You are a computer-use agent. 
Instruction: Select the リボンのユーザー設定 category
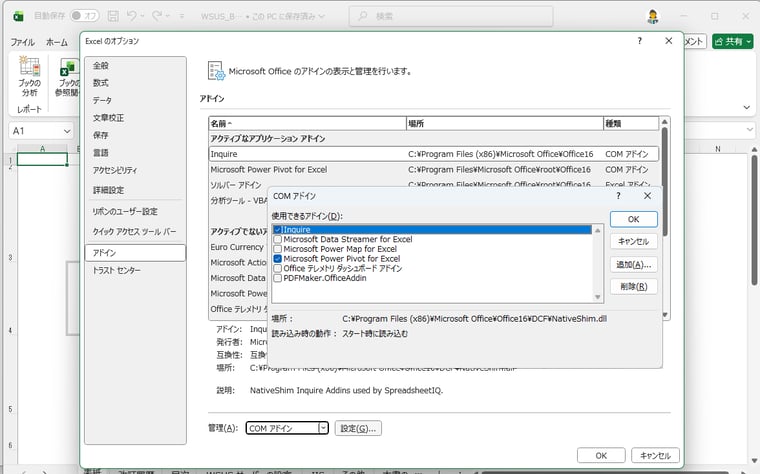135,211
